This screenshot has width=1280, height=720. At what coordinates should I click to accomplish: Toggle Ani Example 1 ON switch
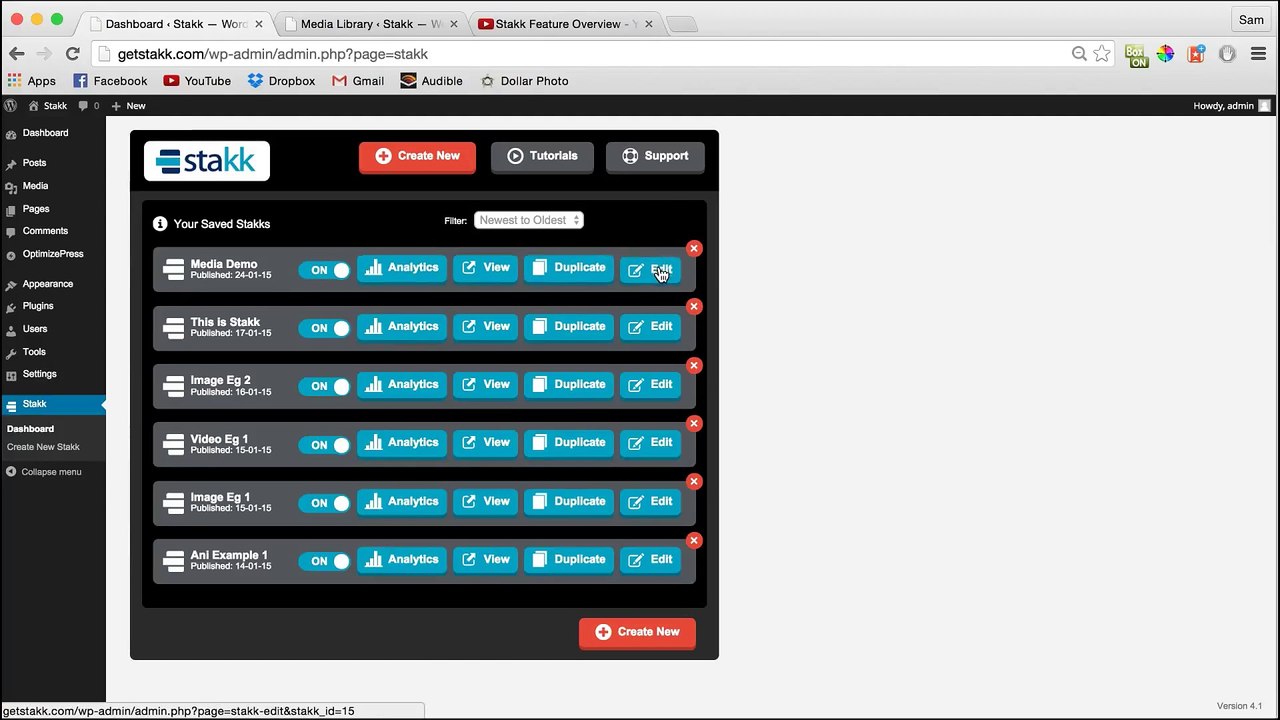coord(325,561)
